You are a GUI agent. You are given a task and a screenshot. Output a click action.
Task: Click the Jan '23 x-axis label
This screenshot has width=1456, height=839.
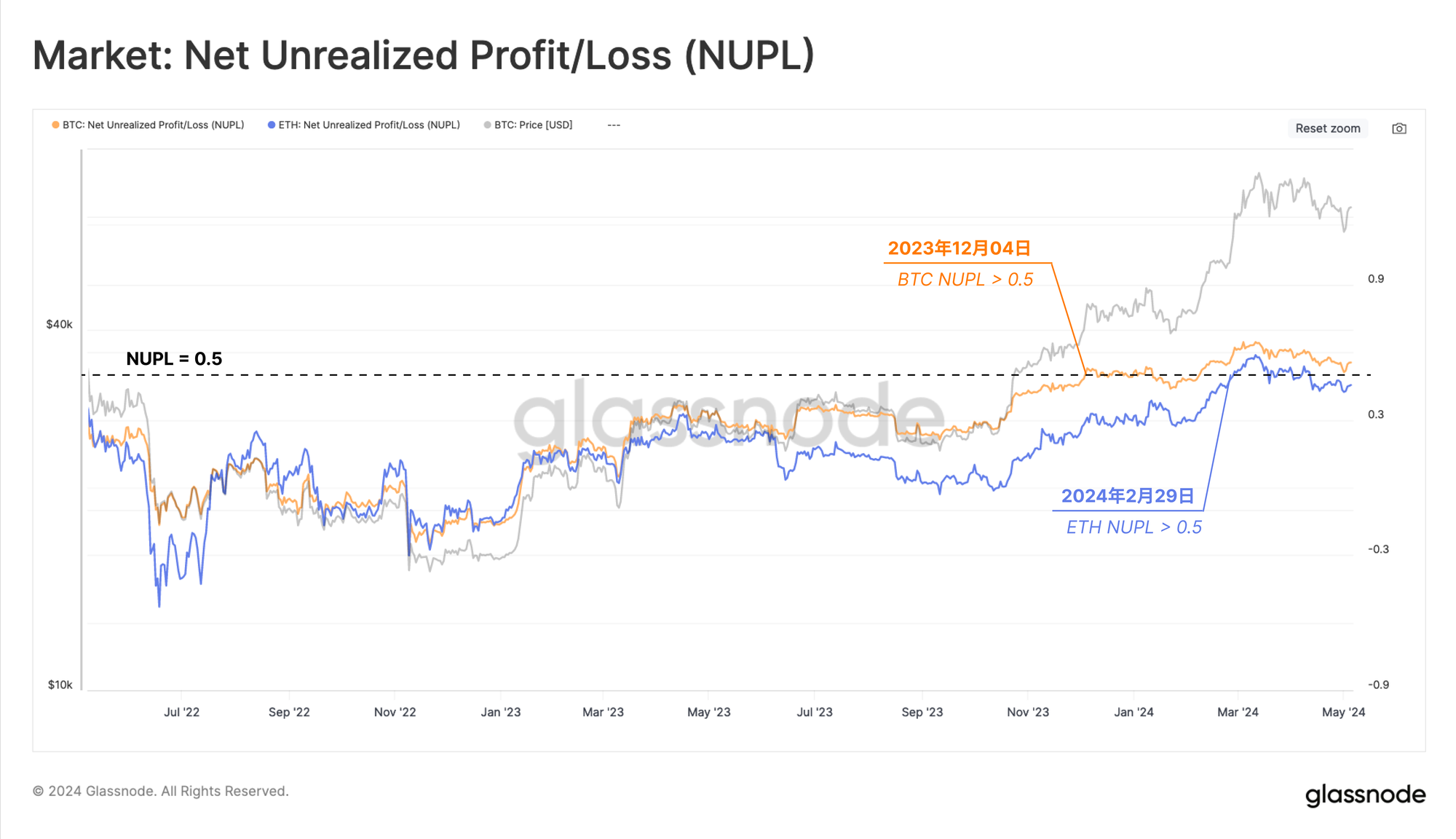pyautogui.click(x=501, y=712)
